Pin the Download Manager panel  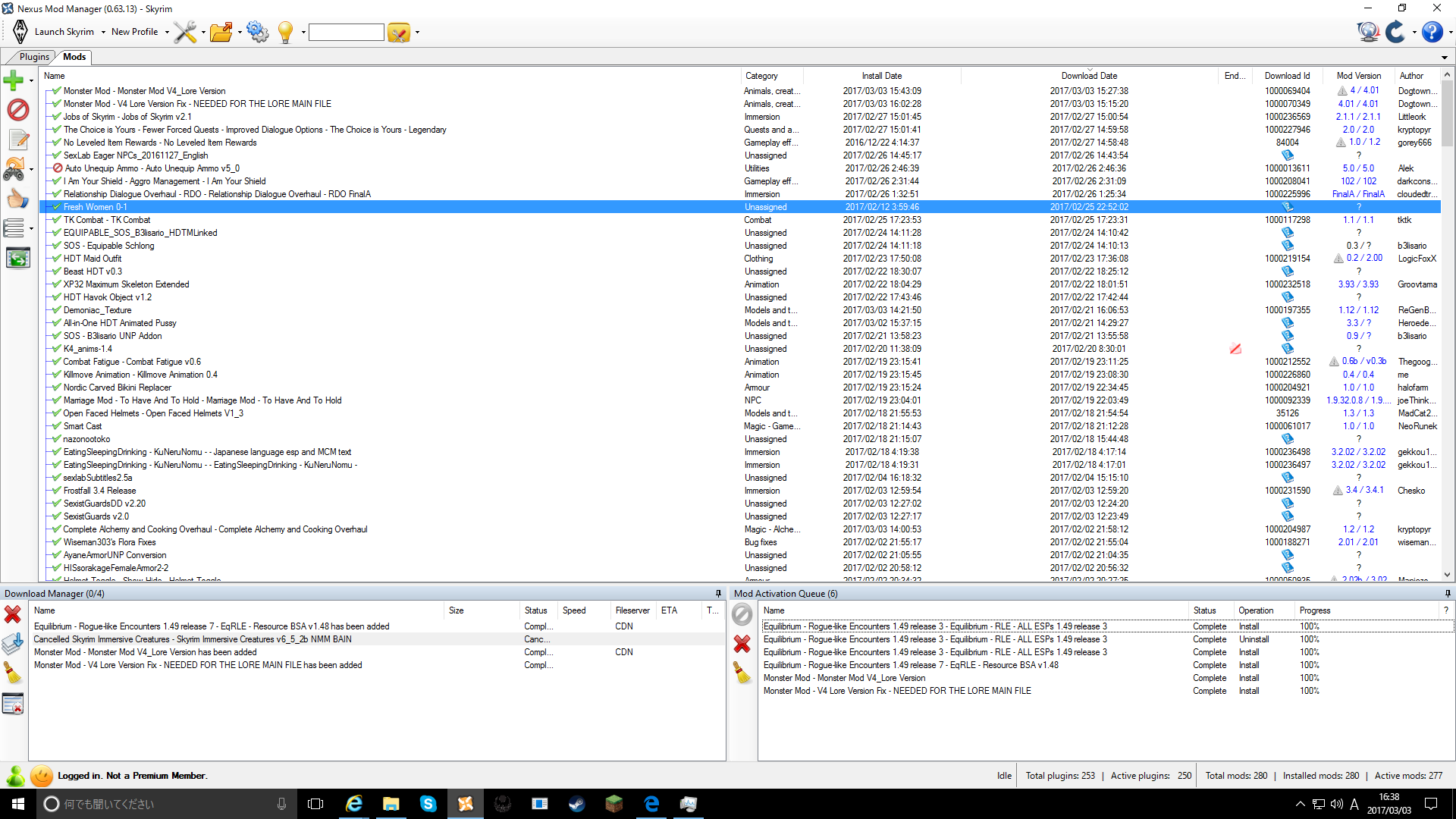click(x=718, y=594)
